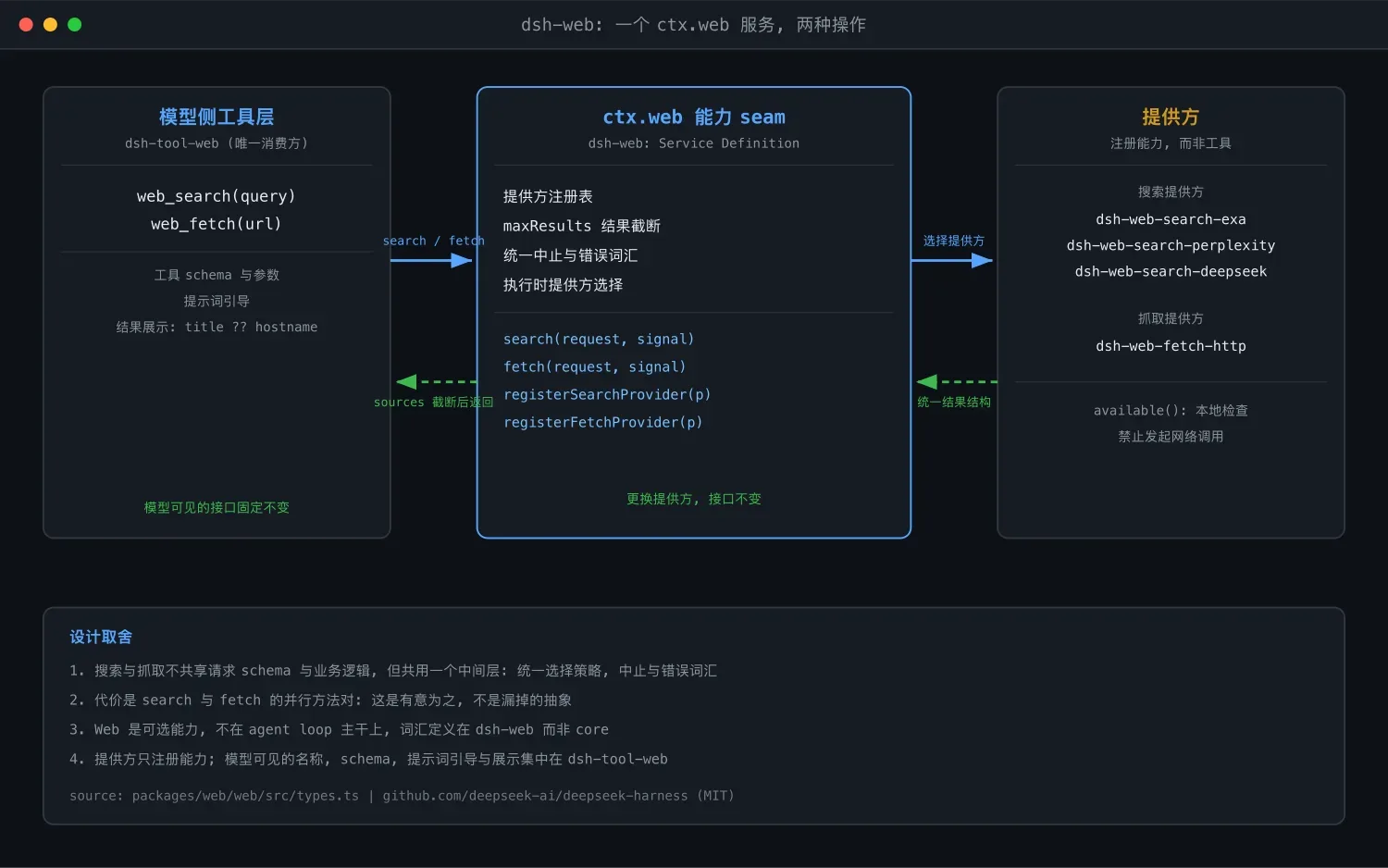Screen dimensions: 1388x868
Task: Select 'dsh-web-search-exa'
Action: point(1171,219)
